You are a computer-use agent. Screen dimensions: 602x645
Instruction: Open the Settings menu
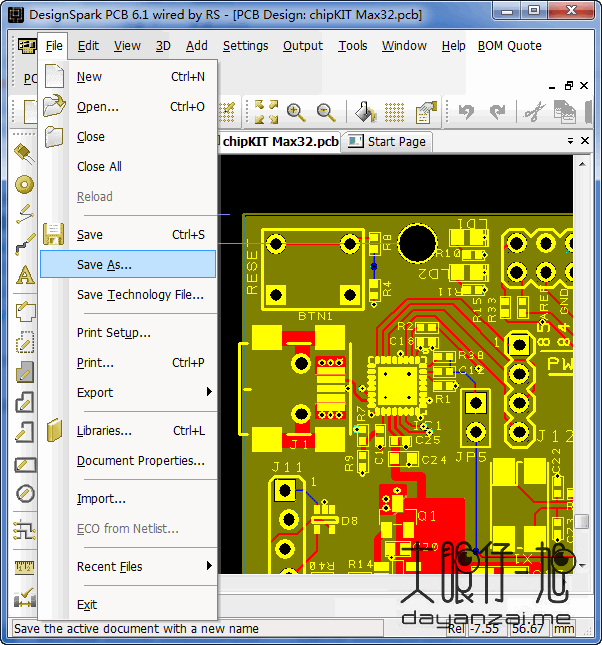(246, 46)
